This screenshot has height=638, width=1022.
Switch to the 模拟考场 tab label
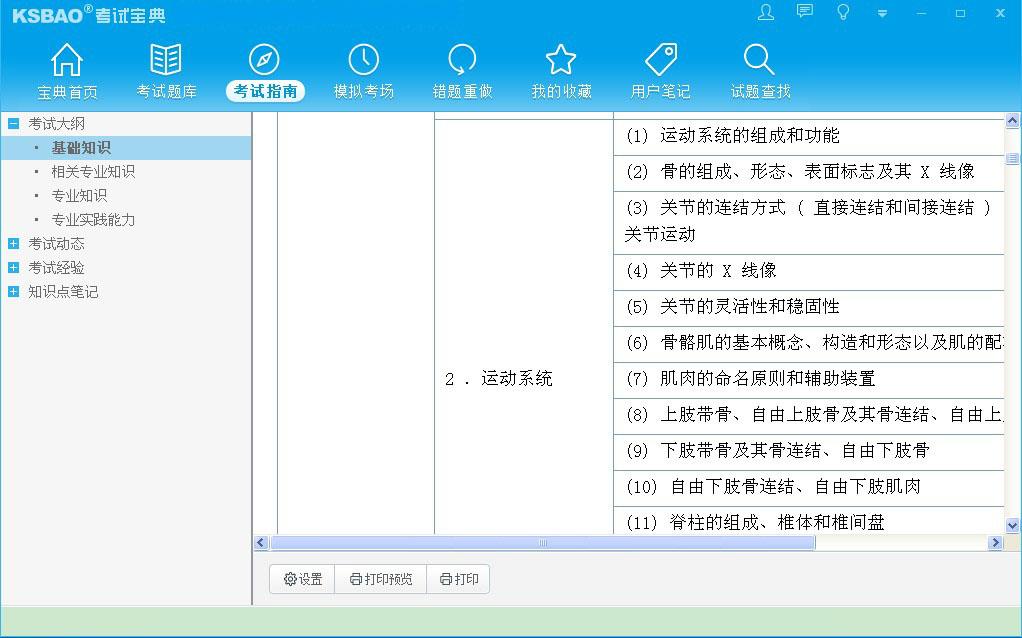click(364, 92)
